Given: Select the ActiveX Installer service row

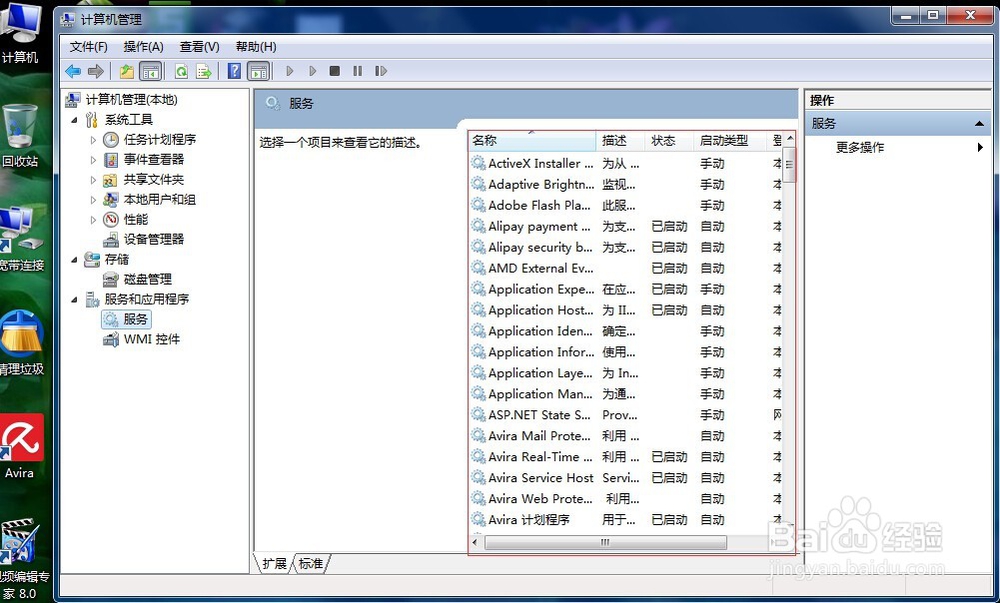Looking at the screenshot, I should click(626, 164).
